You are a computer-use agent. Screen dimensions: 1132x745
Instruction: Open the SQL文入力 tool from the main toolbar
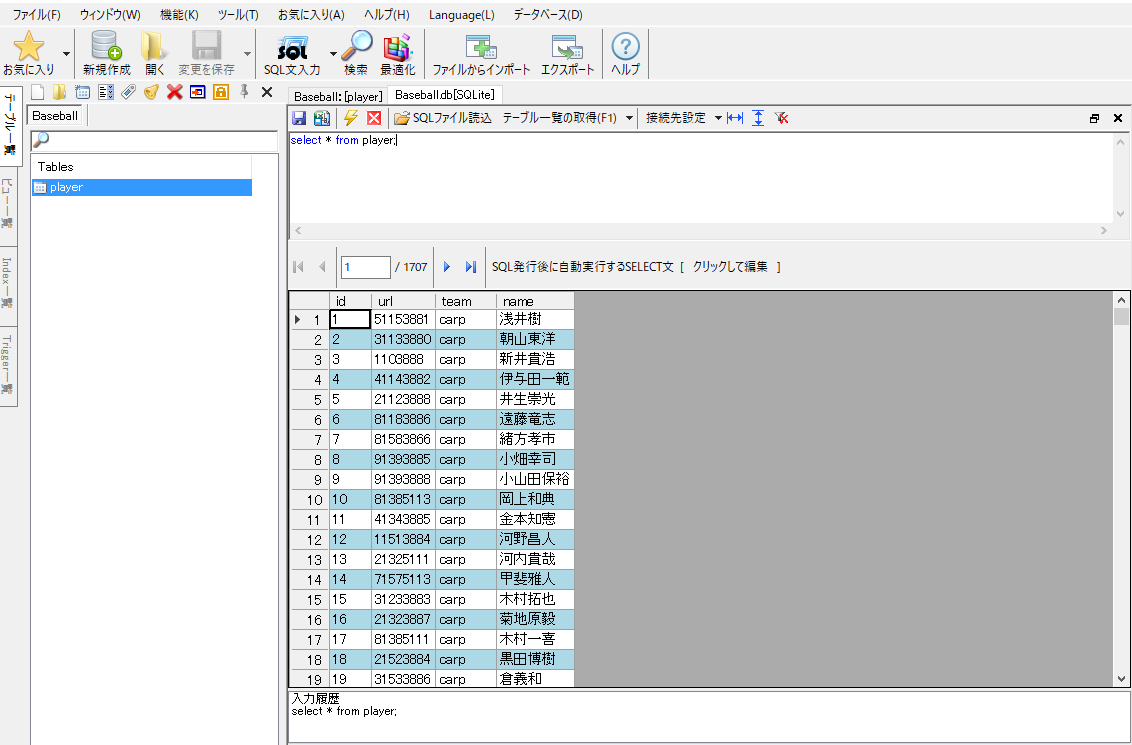(x=291, y=52)
